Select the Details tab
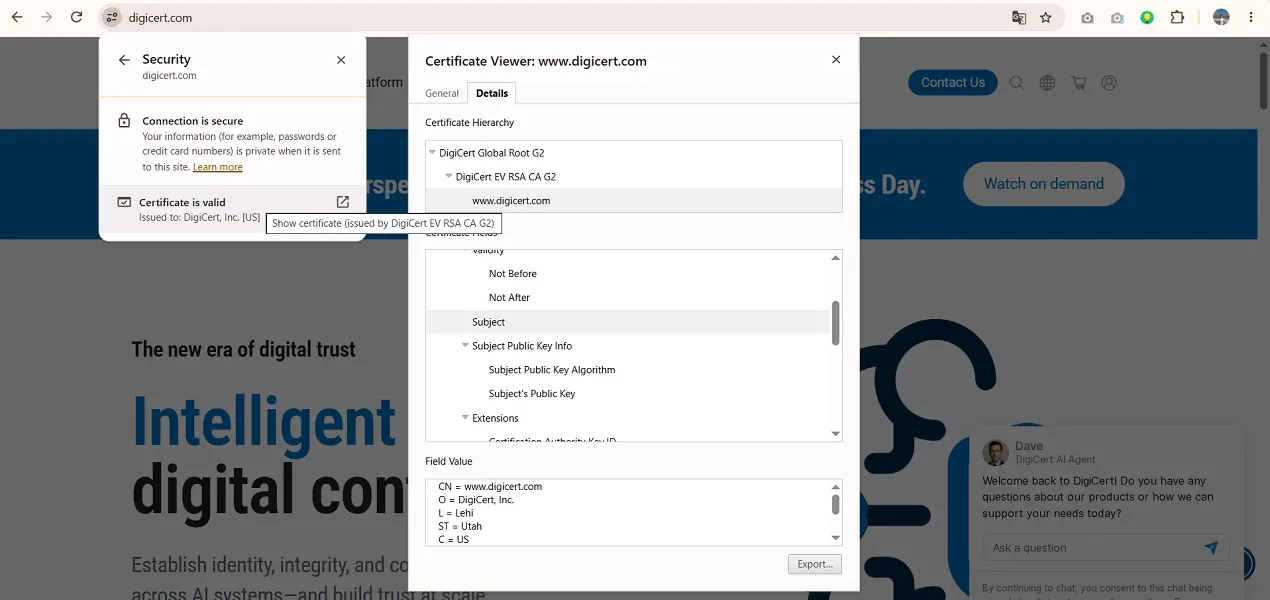 click(x=492, y=93)
